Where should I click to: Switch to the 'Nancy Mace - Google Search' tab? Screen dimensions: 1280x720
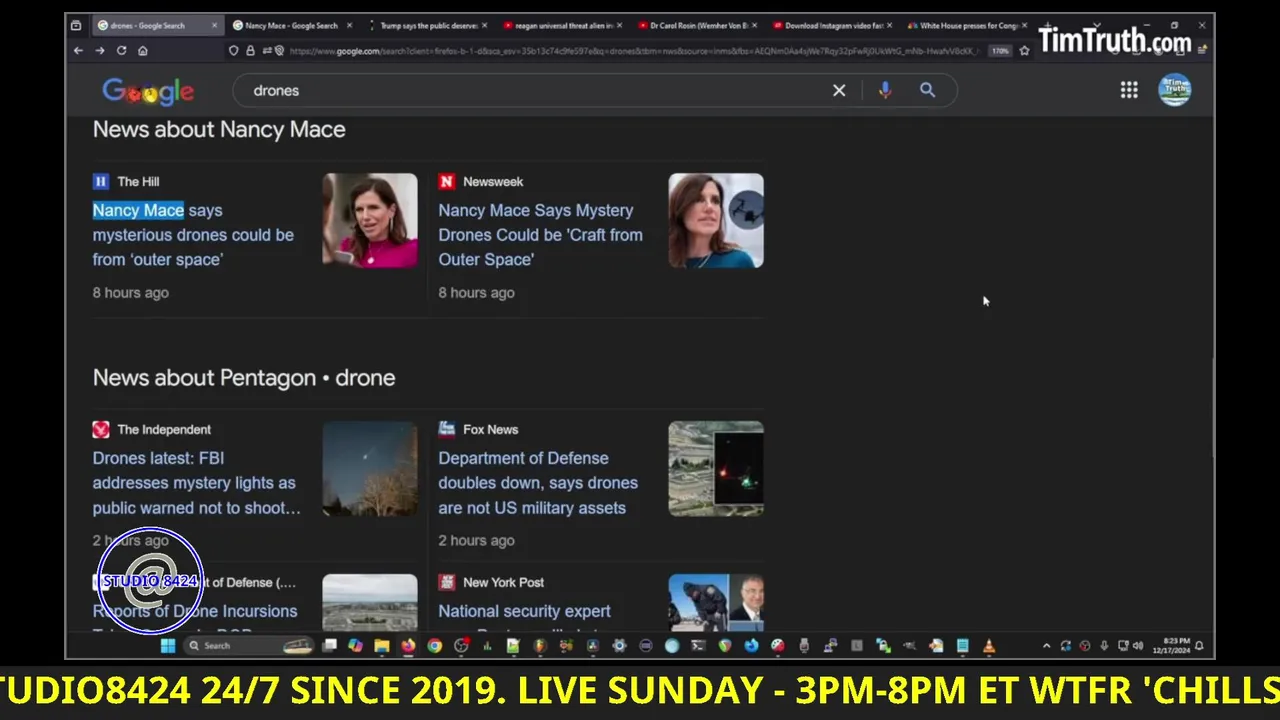pos(291,25)
